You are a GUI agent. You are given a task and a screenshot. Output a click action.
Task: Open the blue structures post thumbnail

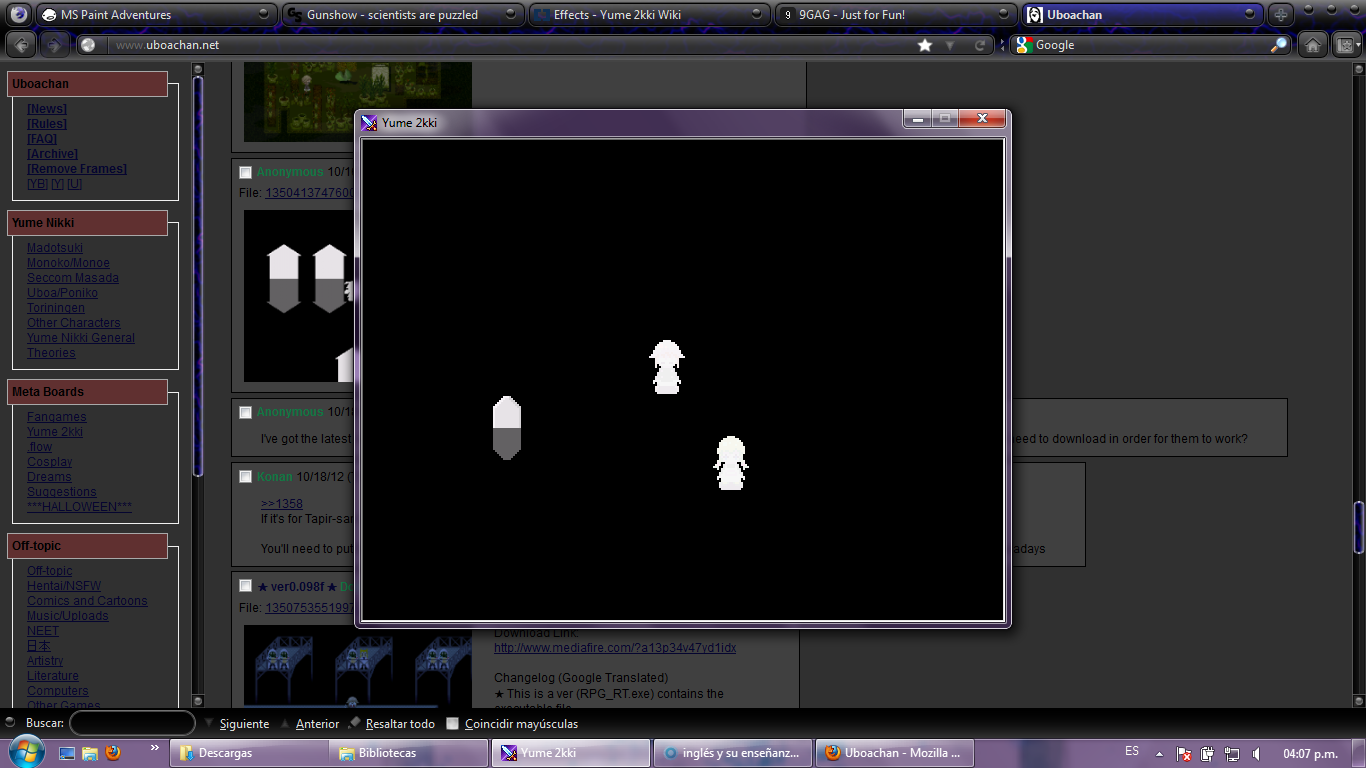(x=358, y=665)
